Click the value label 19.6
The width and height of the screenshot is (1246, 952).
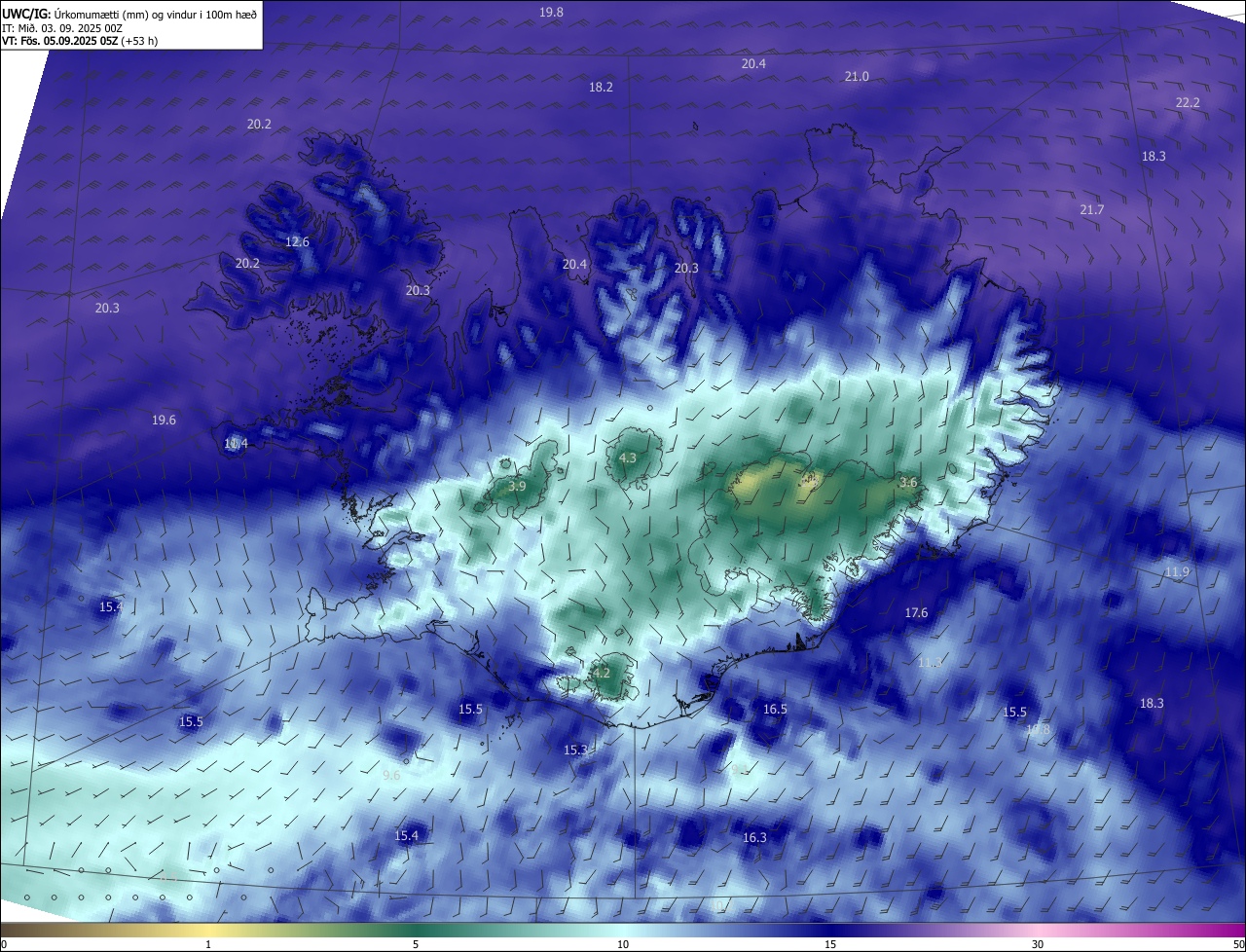coord(164,420)
